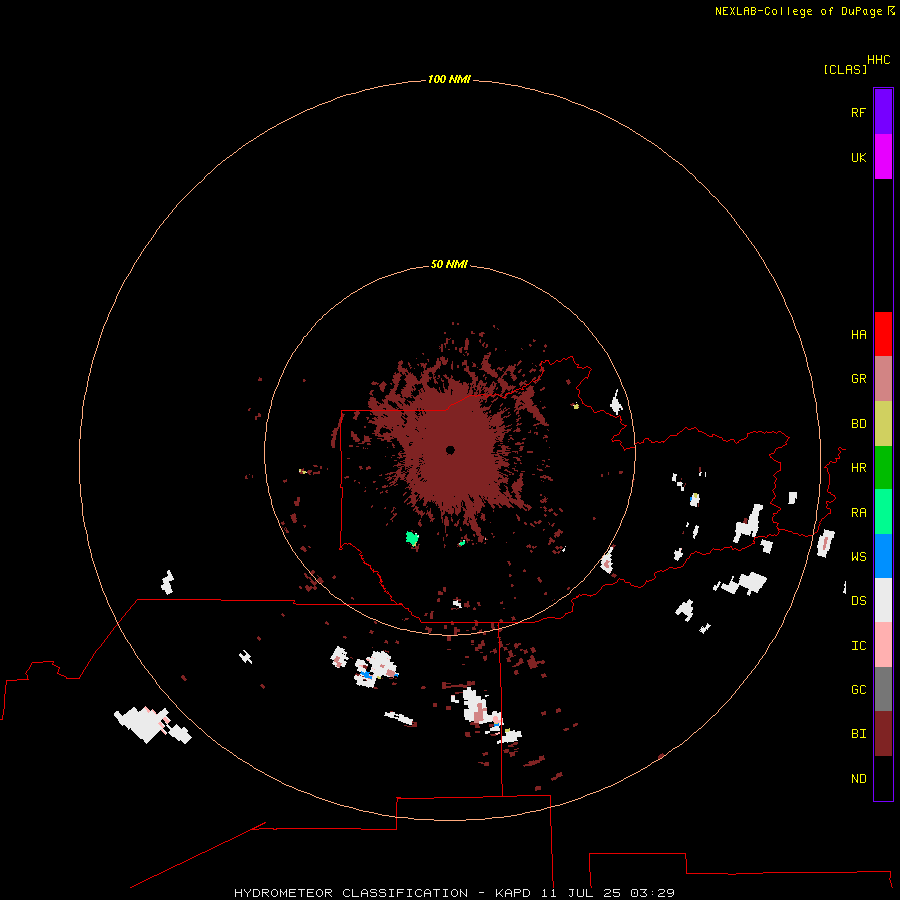Click the RF purple legend swatch
This screenshot has width=900, height=900.
click(x=883, y=112)
